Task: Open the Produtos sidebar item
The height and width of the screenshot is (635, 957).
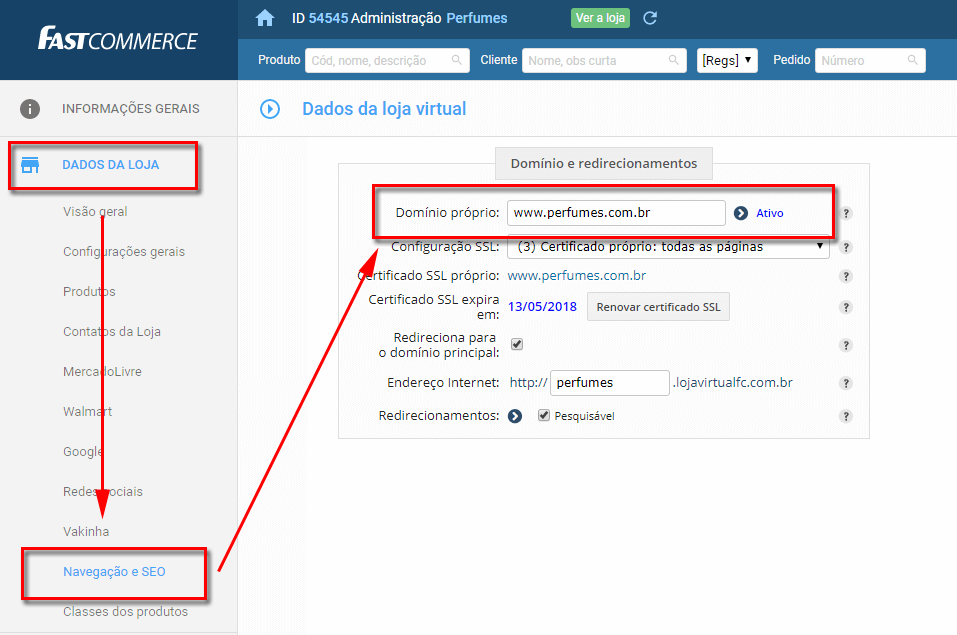Action: tap(89, 292)
